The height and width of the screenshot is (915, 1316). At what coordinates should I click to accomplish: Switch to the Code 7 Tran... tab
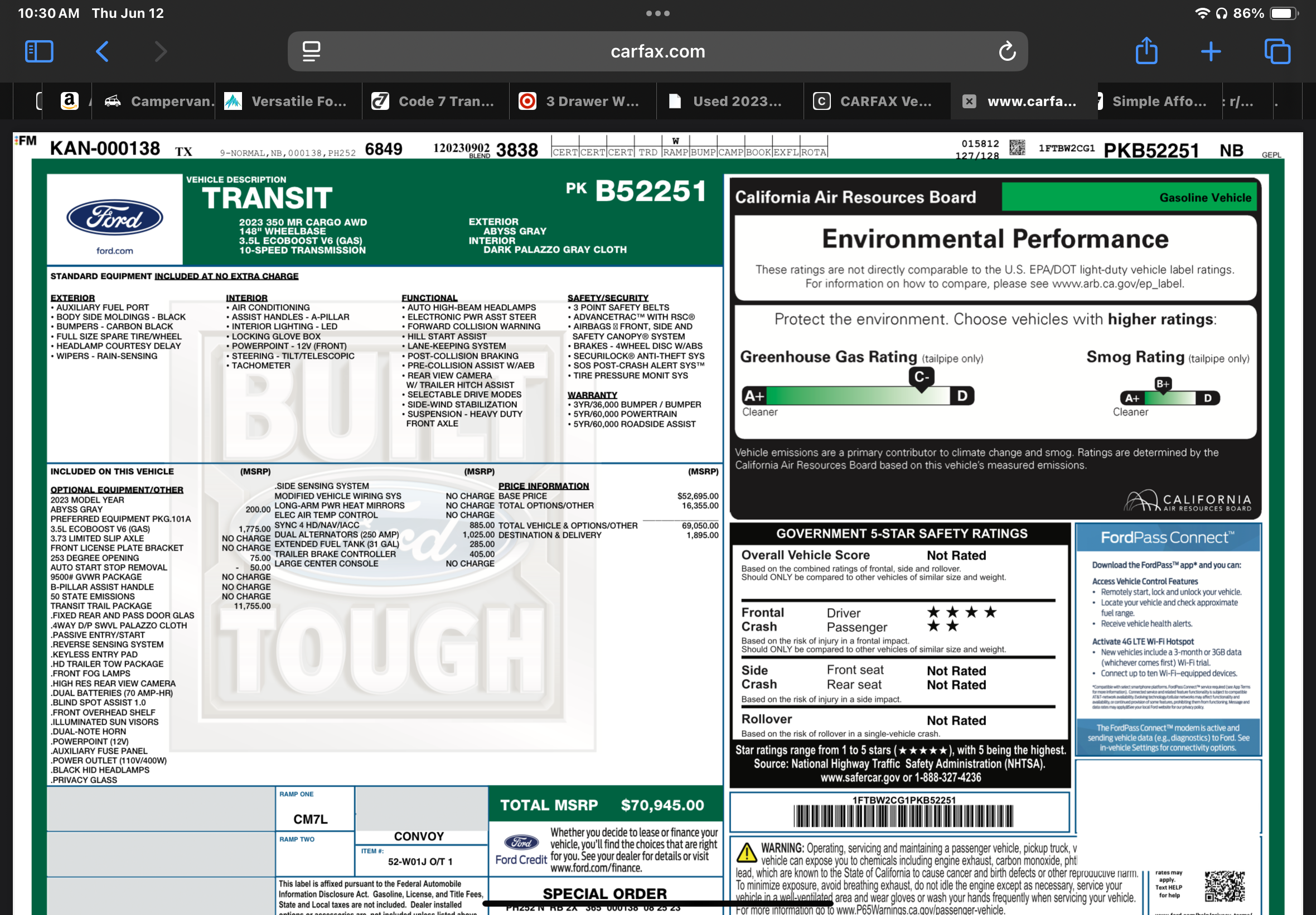pos(436,102)
